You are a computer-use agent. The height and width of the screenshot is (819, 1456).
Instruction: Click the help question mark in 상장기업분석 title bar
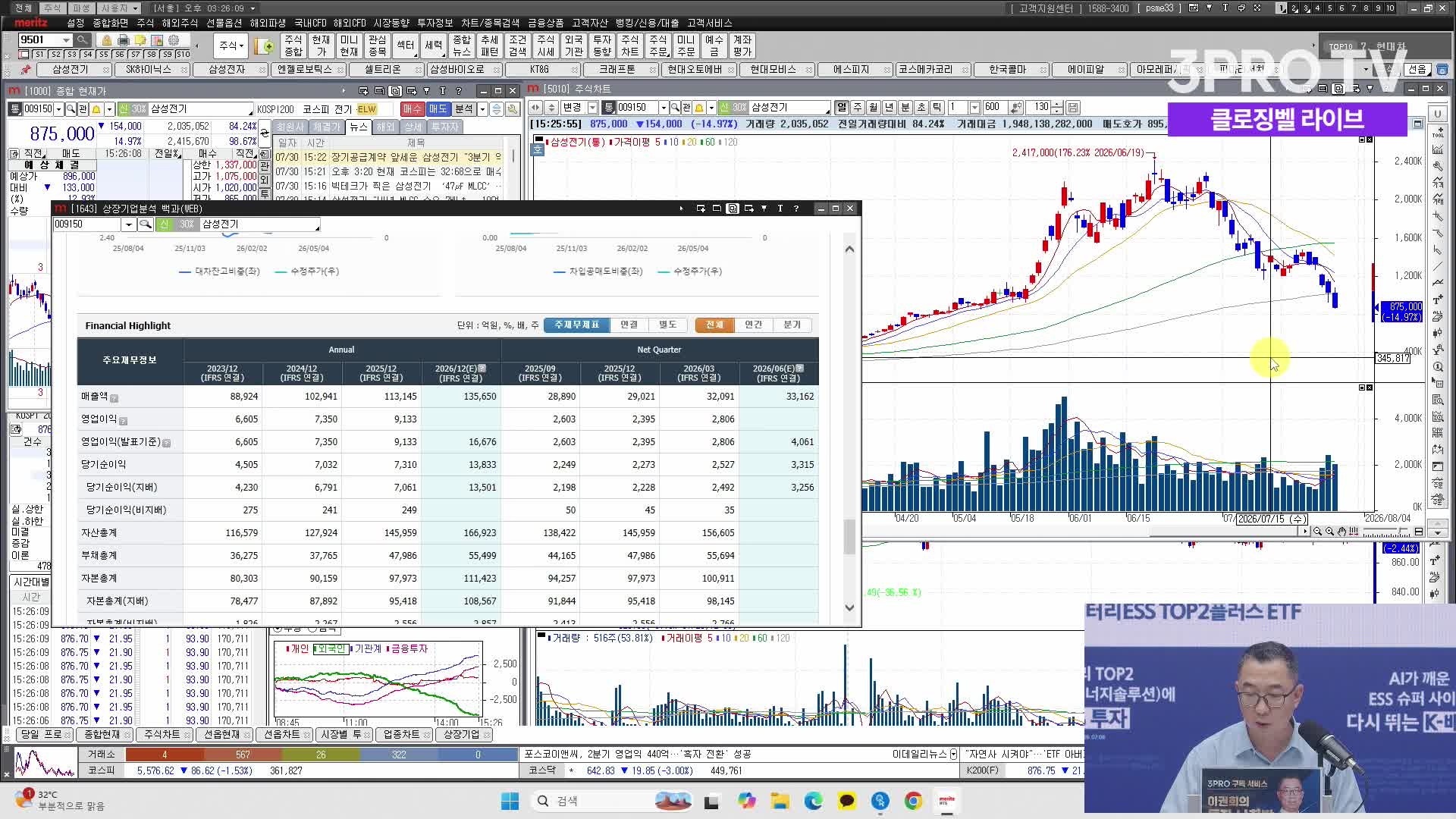(795, 209)
